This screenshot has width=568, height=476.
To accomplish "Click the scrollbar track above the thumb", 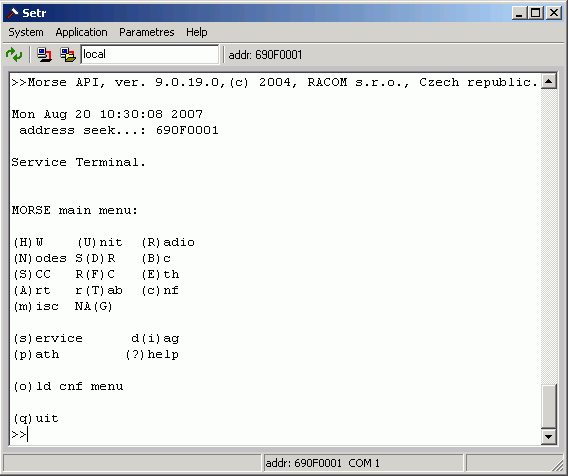I will (x=548, y=236).
